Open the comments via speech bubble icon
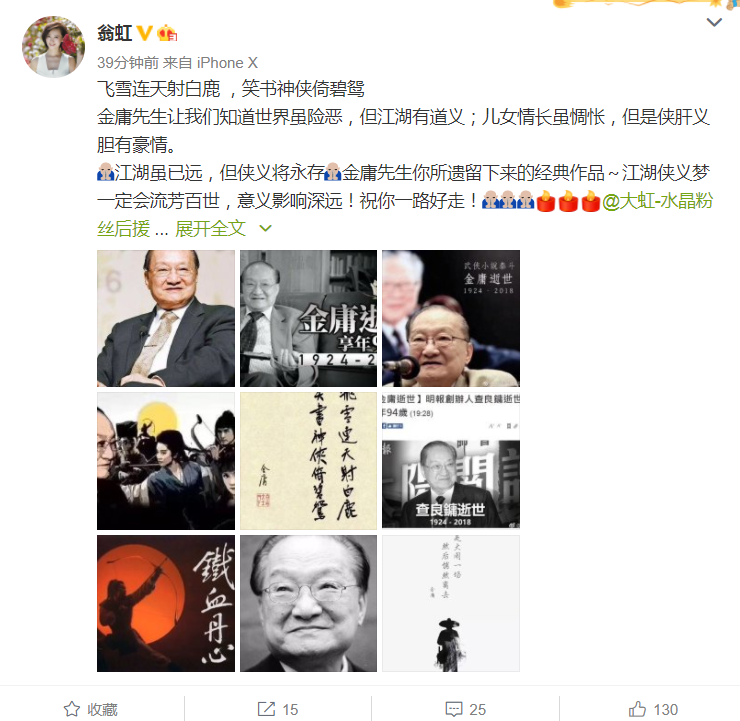Image resolution: width=740 pixels, height=721 pixels. tap(454, 709)
